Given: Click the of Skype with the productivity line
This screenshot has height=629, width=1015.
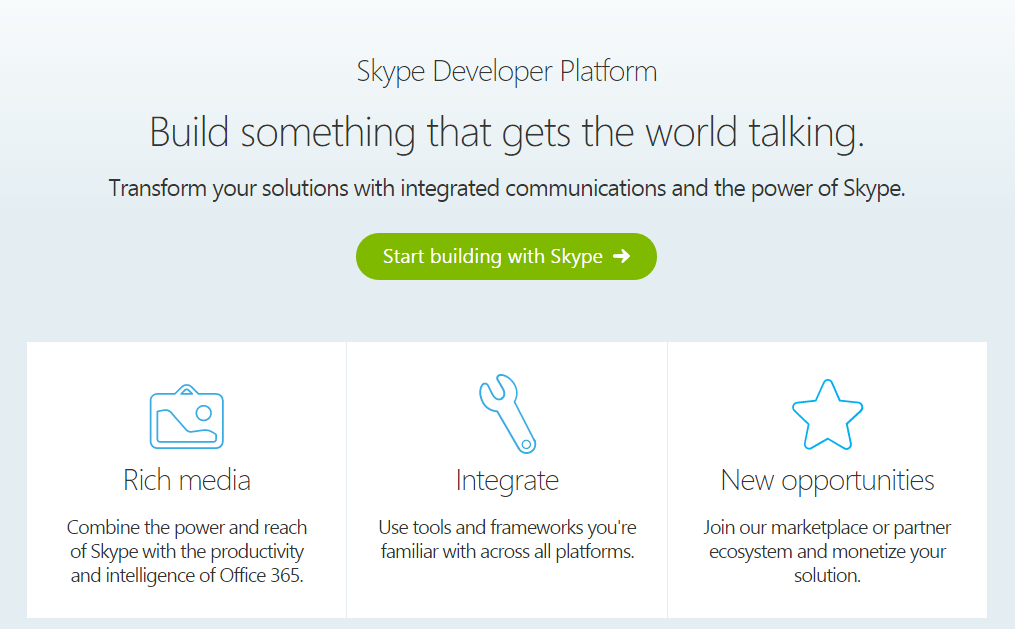Looking at the screenshot, I should [187, 551].
